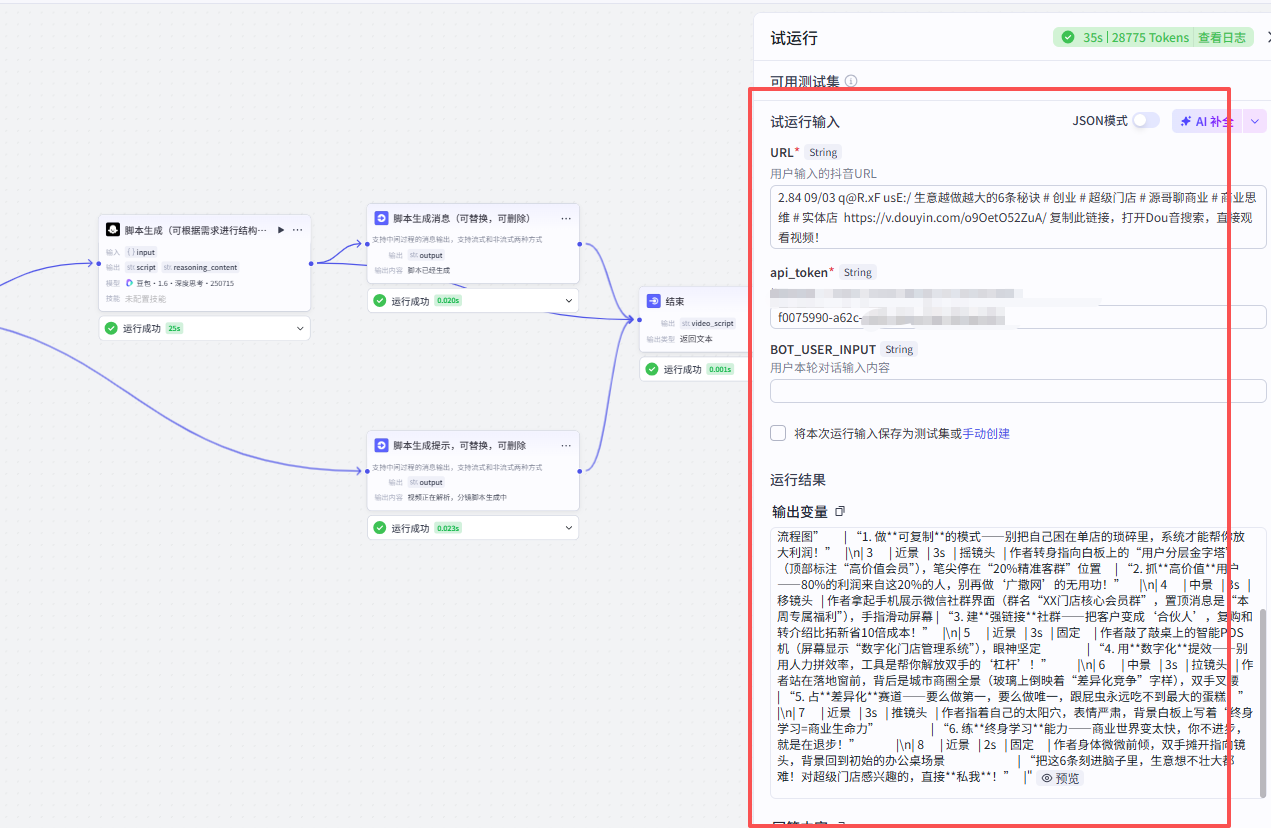Screen dimensions: 1271x828
Task: Click the 脚本生成 node's model avatar icon
Action: tap(114, 230)
